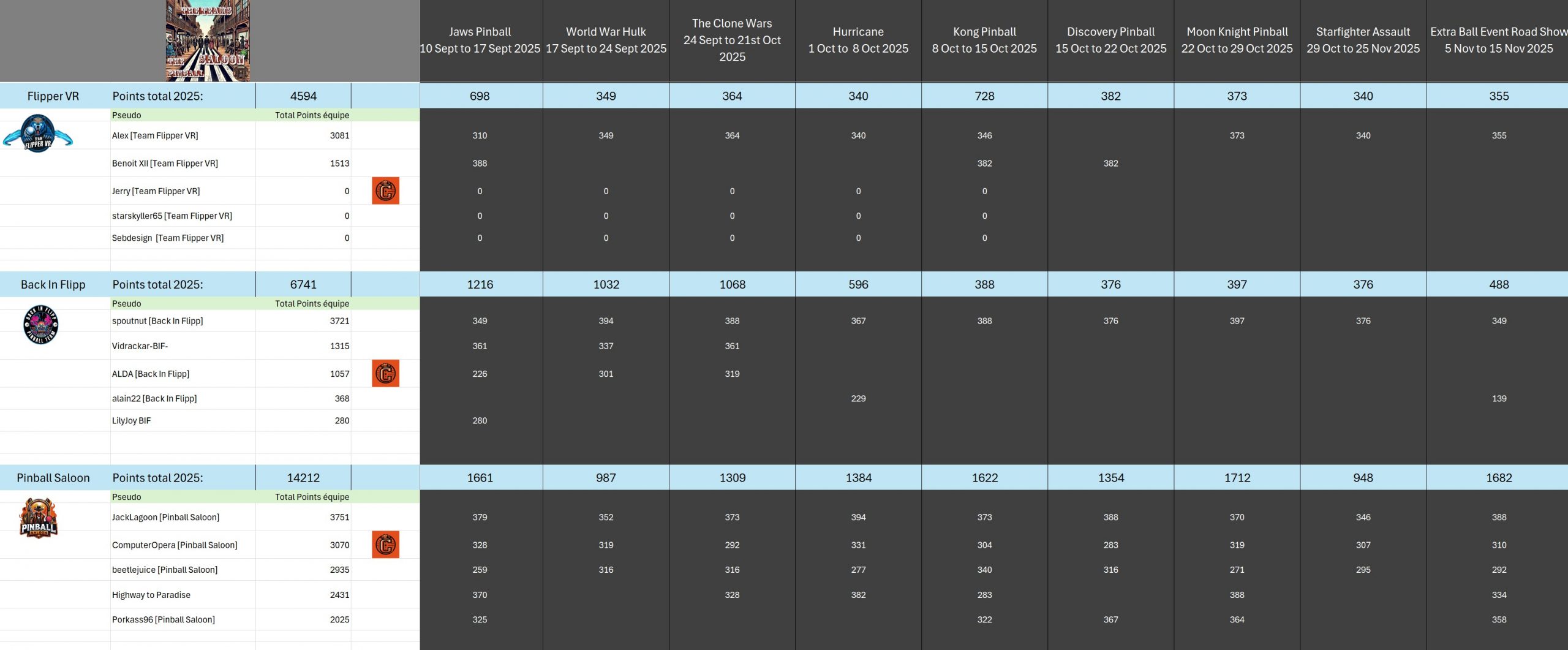Screen dimensions: 1568x650
Task: Select the Kong Pinball column header
Action: pos(984,40)
